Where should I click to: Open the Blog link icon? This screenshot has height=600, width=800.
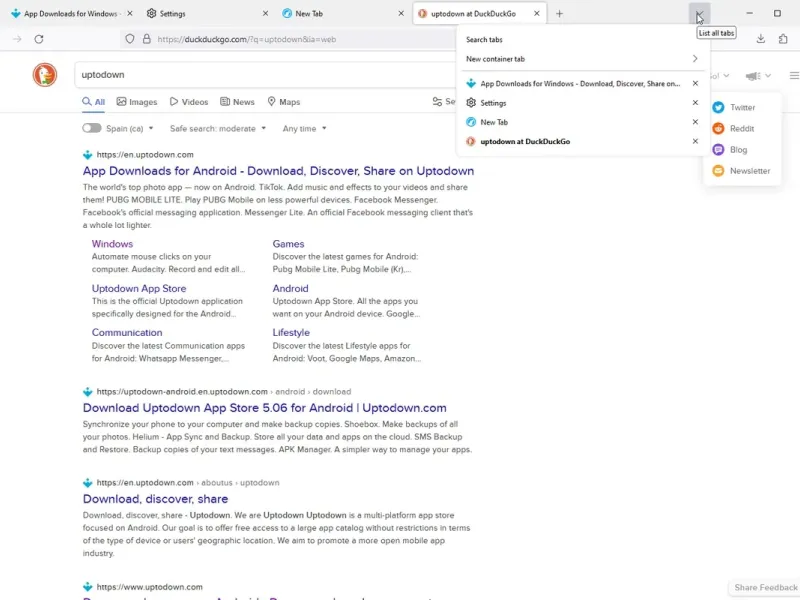click(x=718, y=149)
